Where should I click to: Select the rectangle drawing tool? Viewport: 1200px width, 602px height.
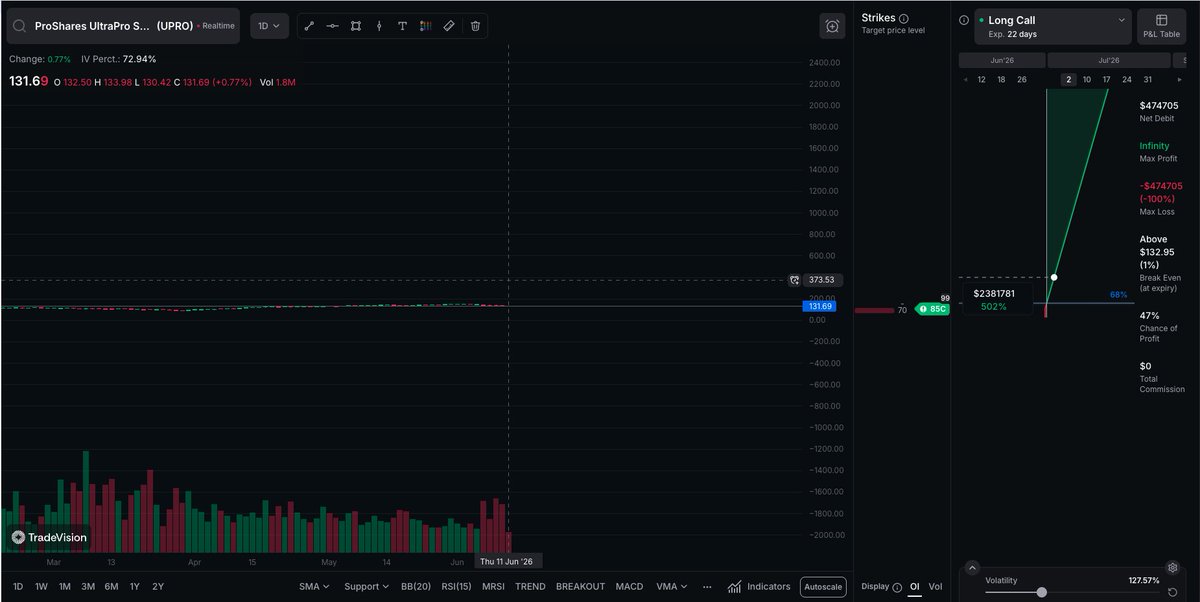pyautogui.click(x=355, y=26)
